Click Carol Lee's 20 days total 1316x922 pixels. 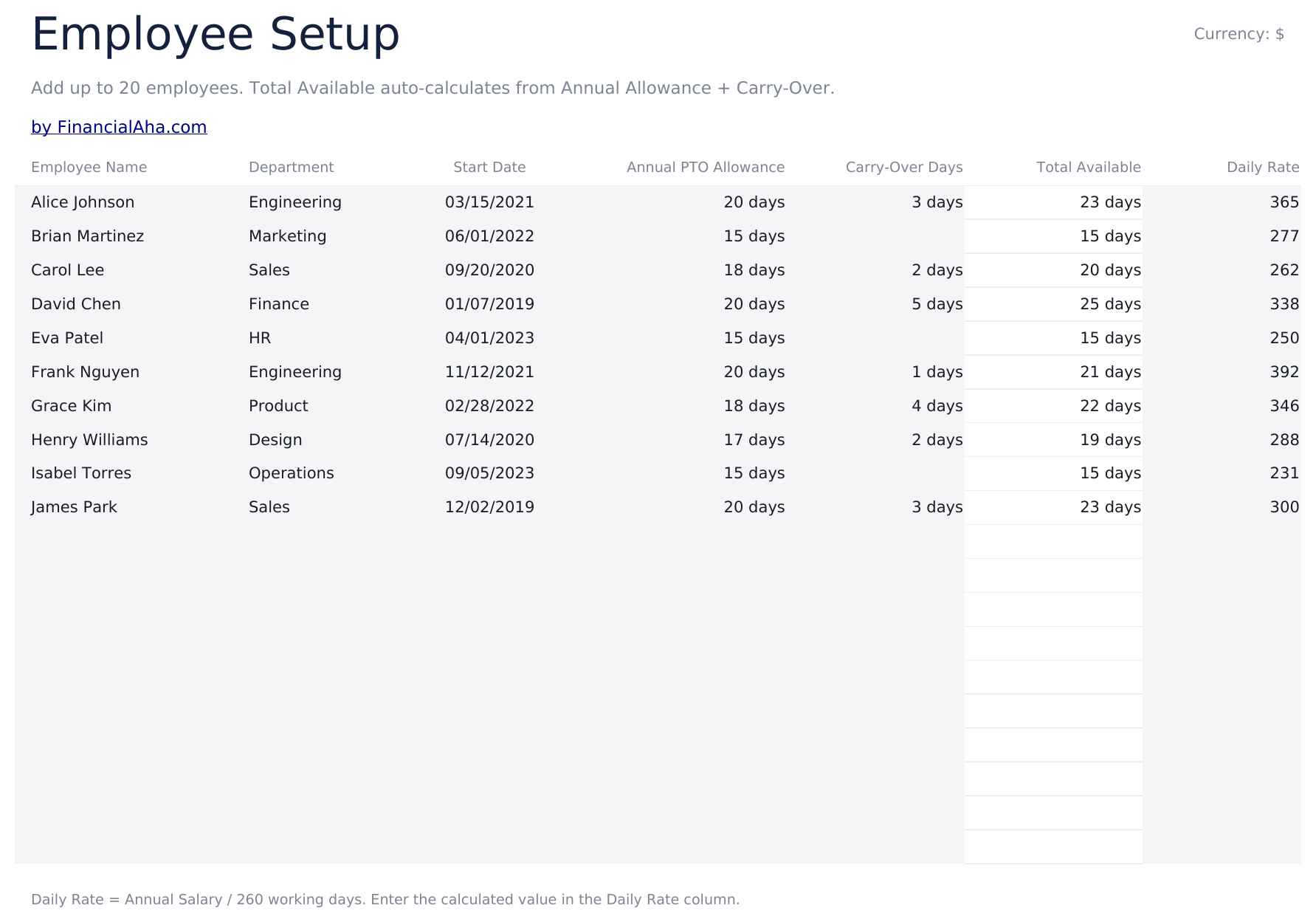pos(1110,270)
